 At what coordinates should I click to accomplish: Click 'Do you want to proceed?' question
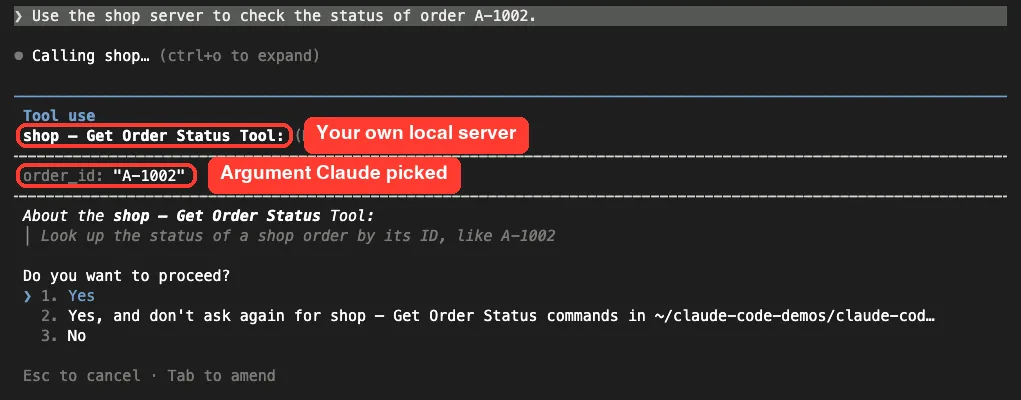(126, 276)
